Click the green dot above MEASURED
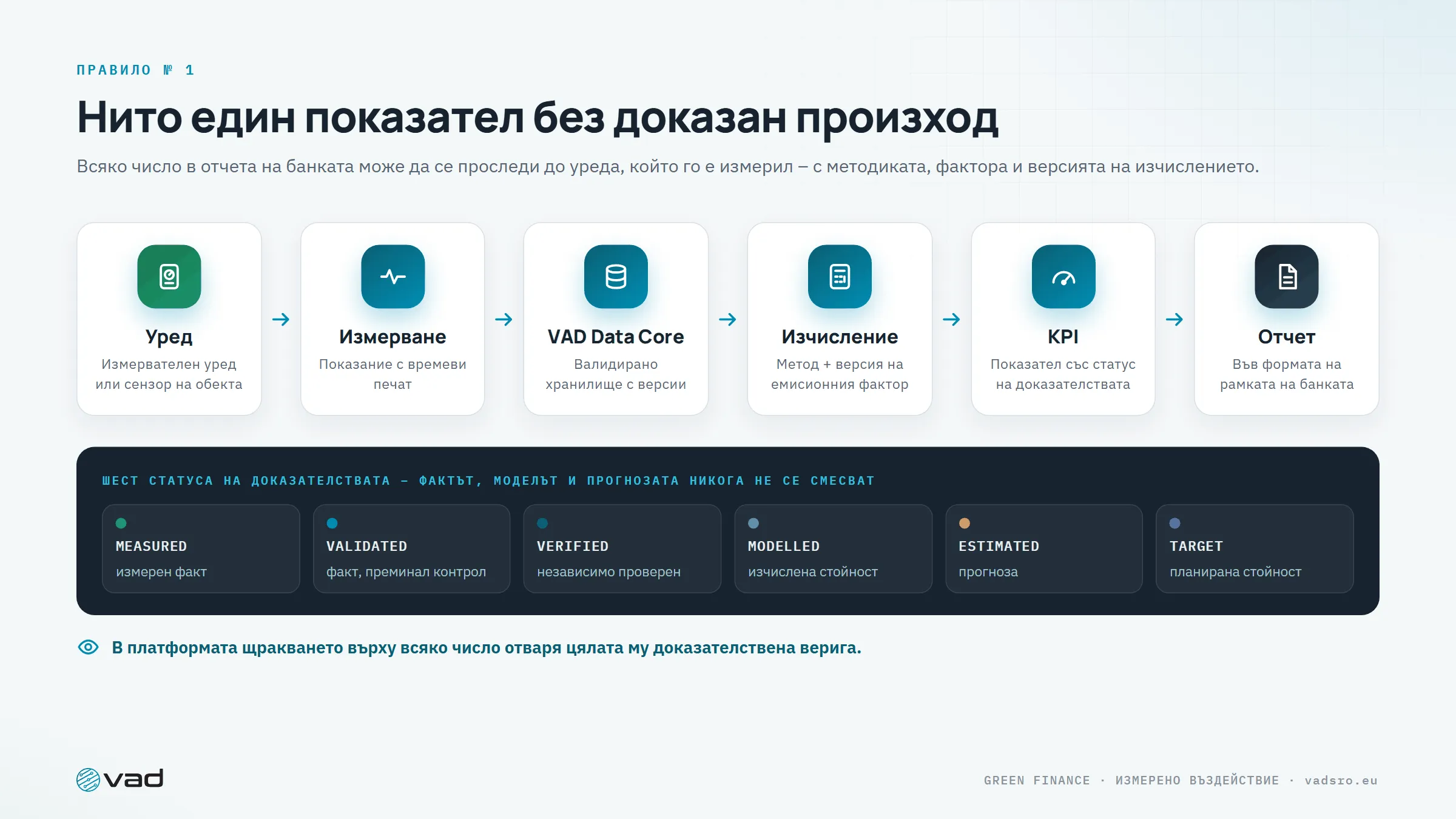 point(121,523)
